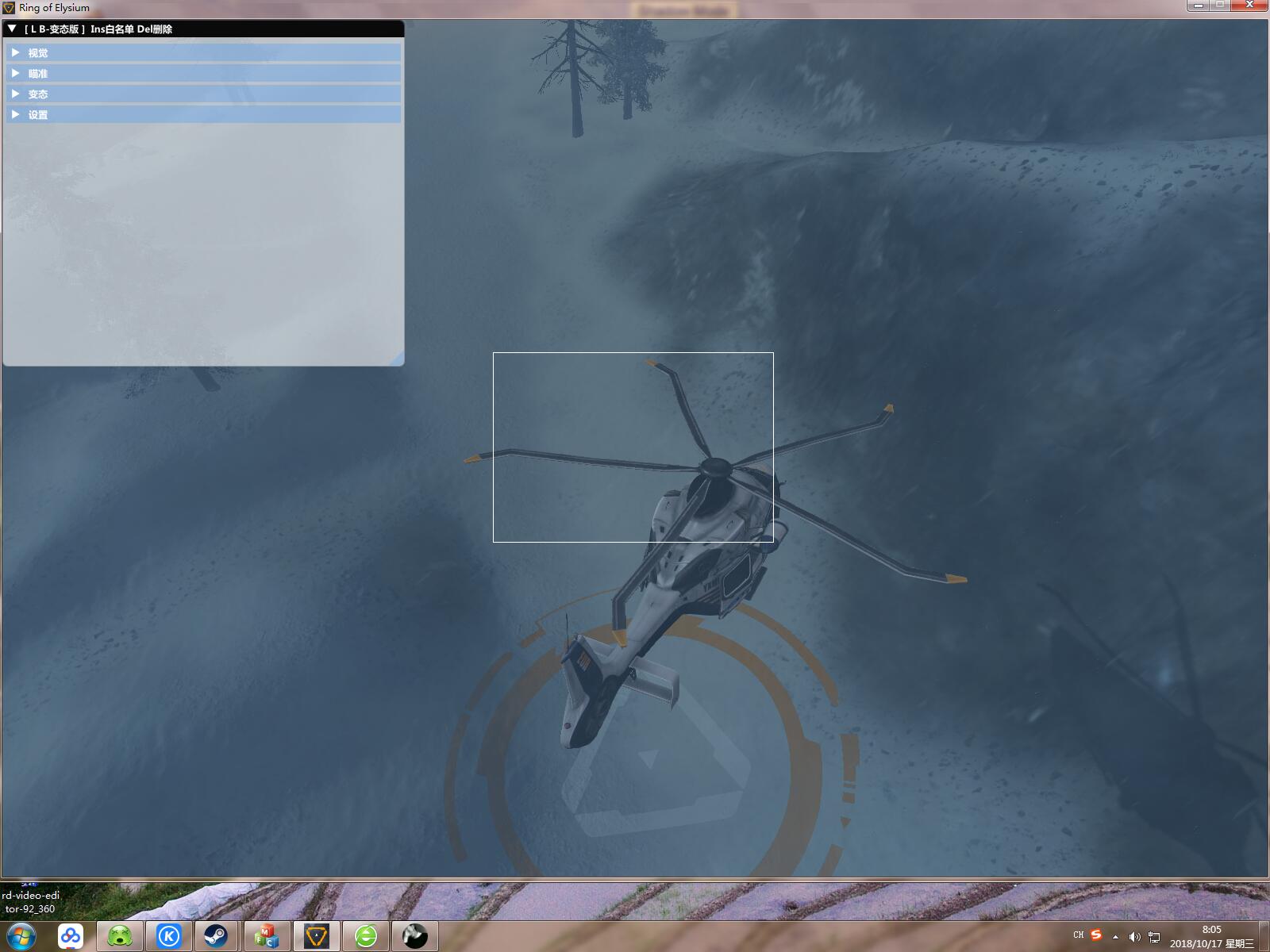This screenshot has width=1270, height=952.
Task: Expand the 瞄准 section
Action: point(203,74)
